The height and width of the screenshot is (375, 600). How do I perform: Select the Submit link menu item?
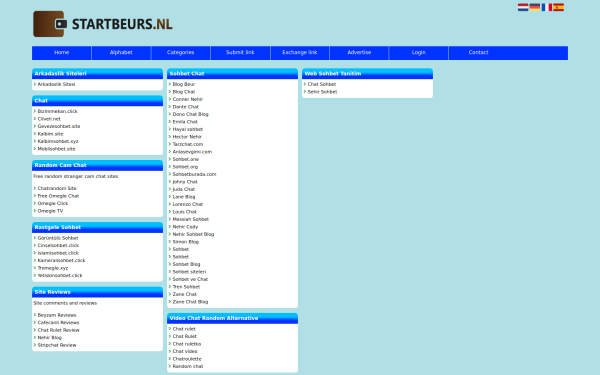click(240, 52)
